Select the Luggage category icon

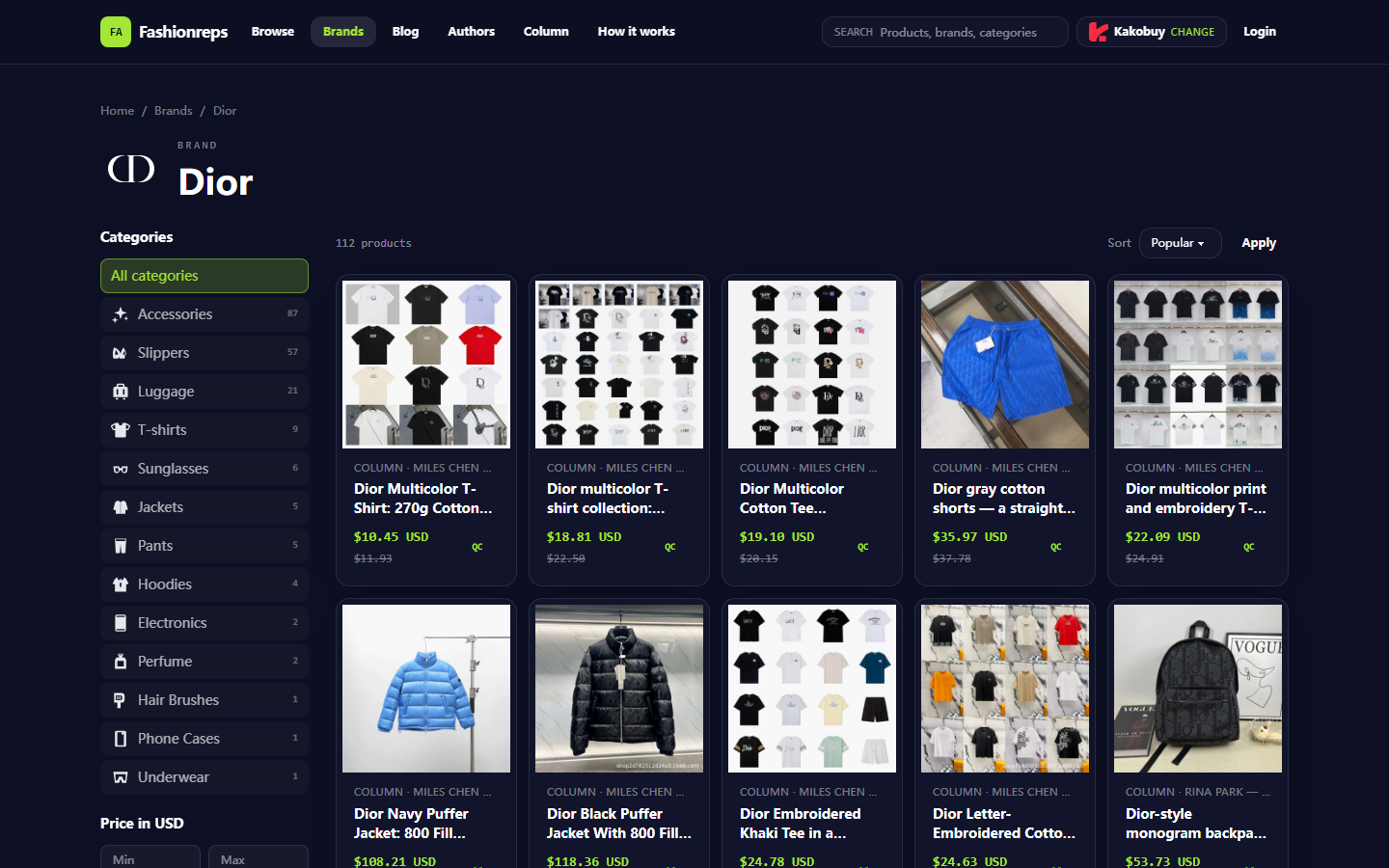[x=121, y=392]
